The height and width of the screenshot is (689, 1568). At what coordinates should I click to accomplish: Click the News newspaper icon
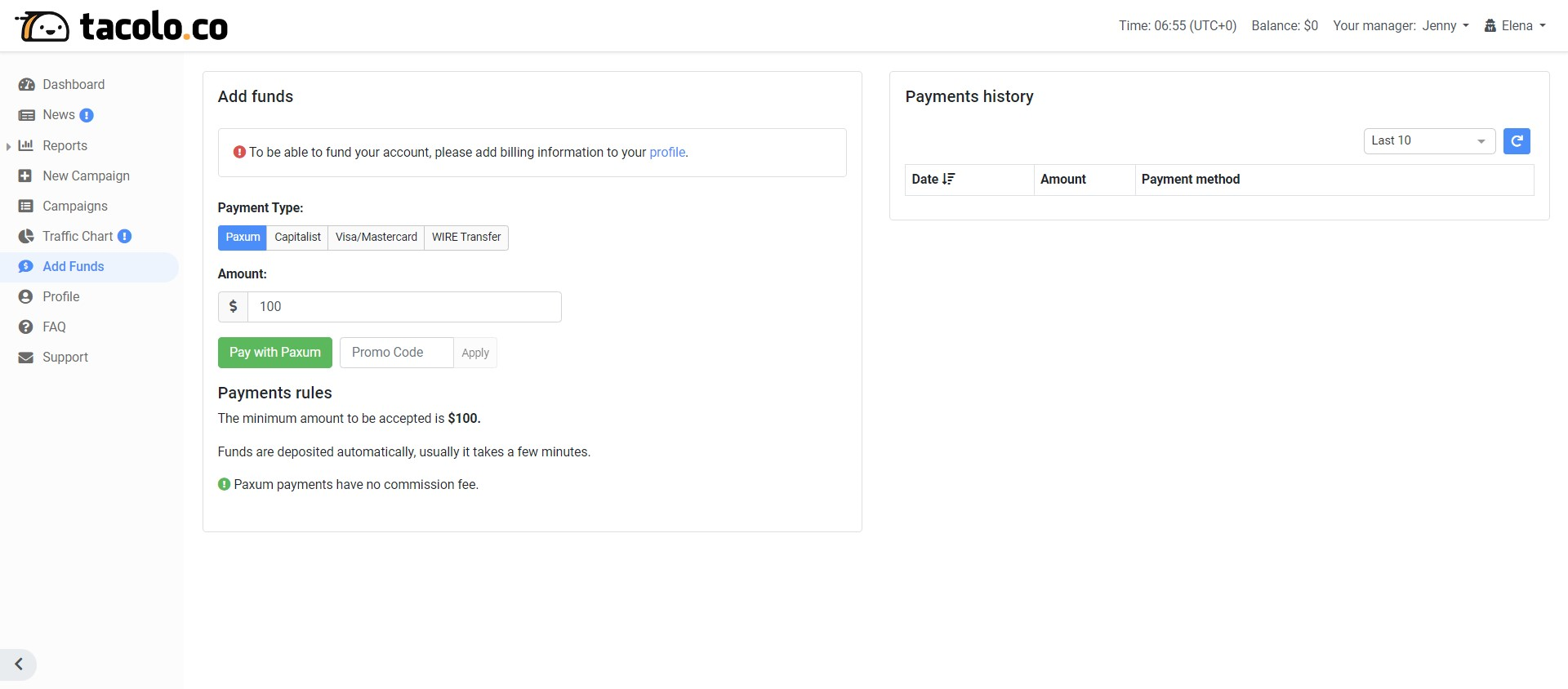click(26, 115)
